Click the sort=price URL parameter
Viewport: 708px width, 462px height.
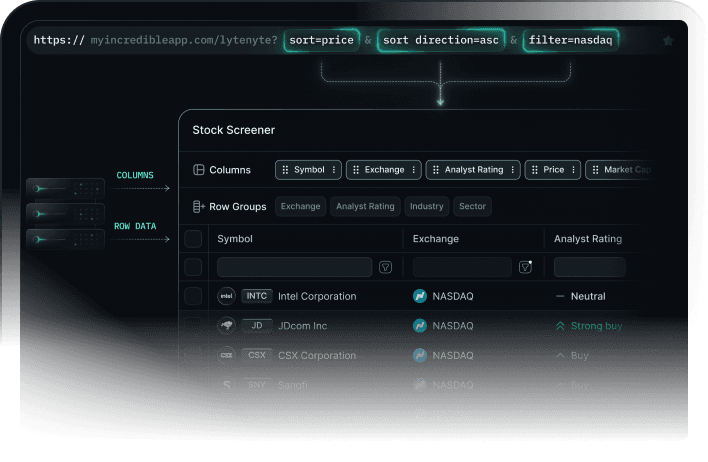point(321,40)
